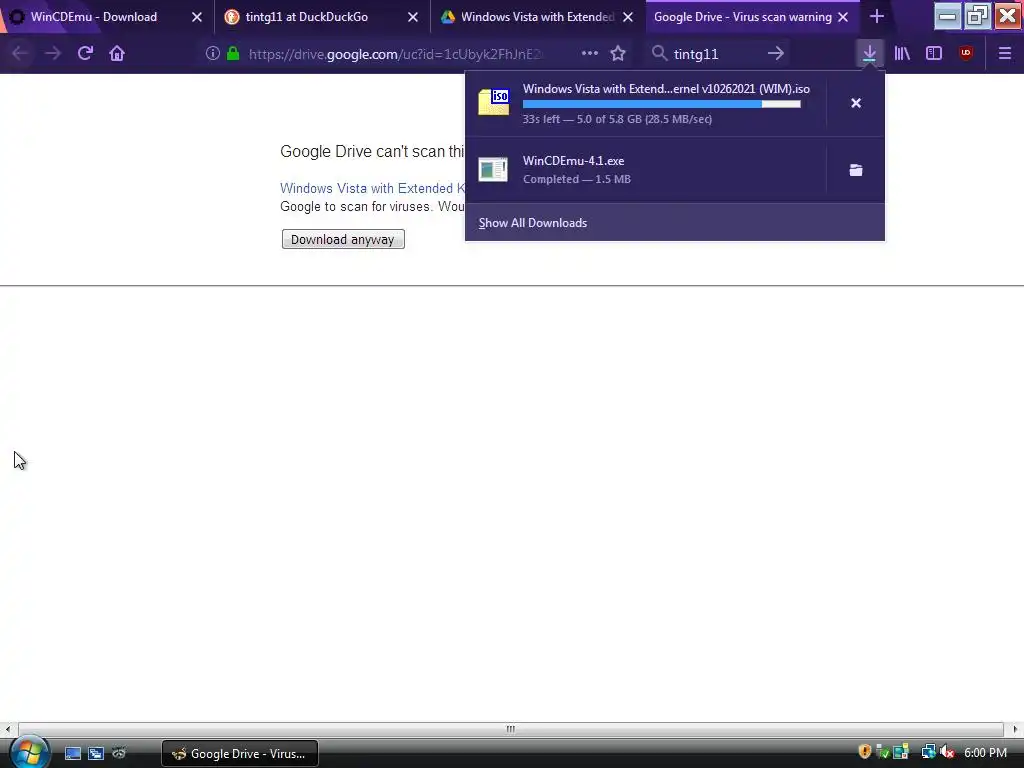The width and height of the screenshot is (1024, 768).
Task: Click the Windows Vista ISO download entry name
Action: pos(666,89)
